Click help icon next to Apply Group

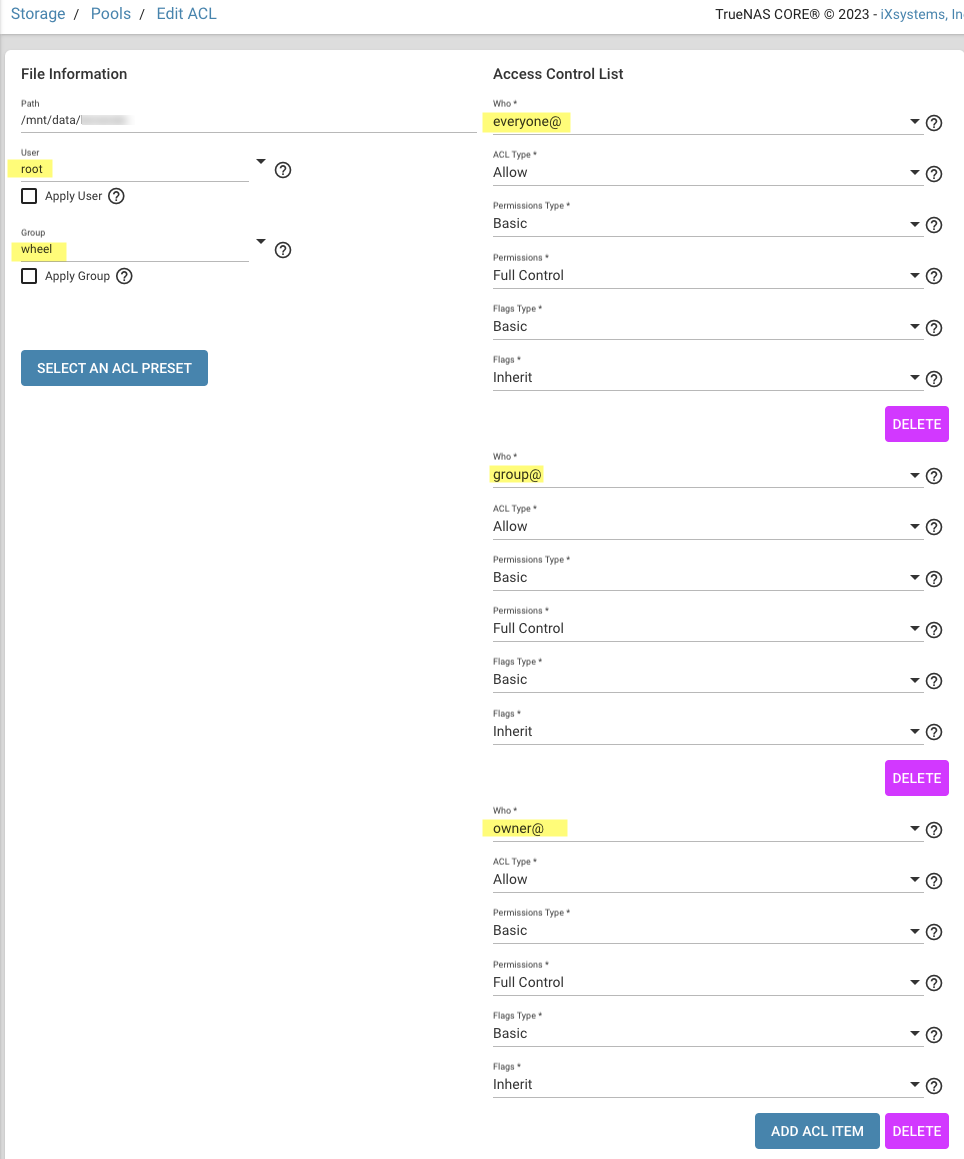pyautogui.click(x=124, y=276)
